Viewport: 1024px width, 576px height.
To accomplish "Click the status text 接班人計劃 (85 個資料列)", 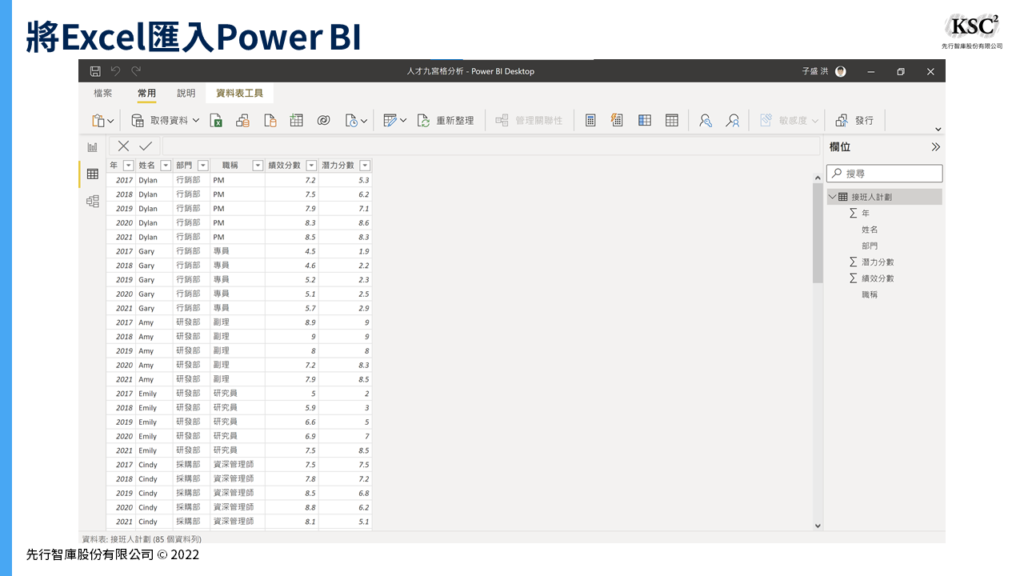I will [156, 539].
